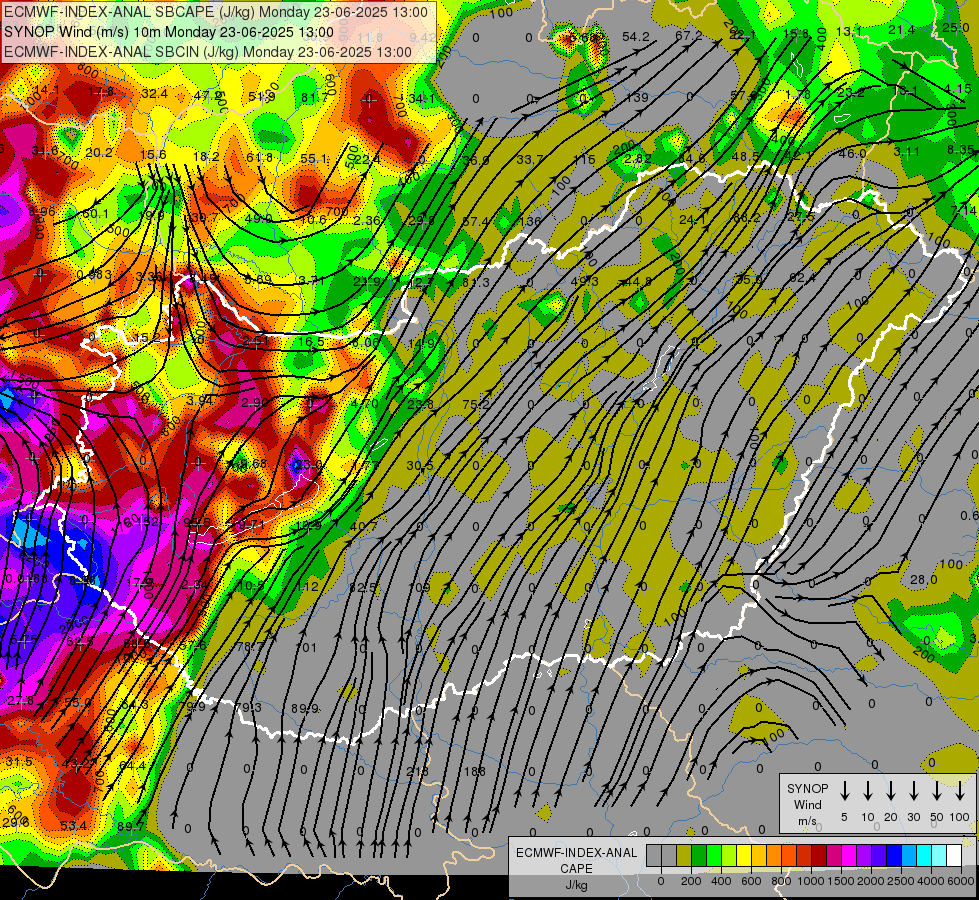Image resolution: width=979 pixels, height=900 pixels.
Task: Pick the bright green CAPE legend swatch
Action: click(714, 856)
